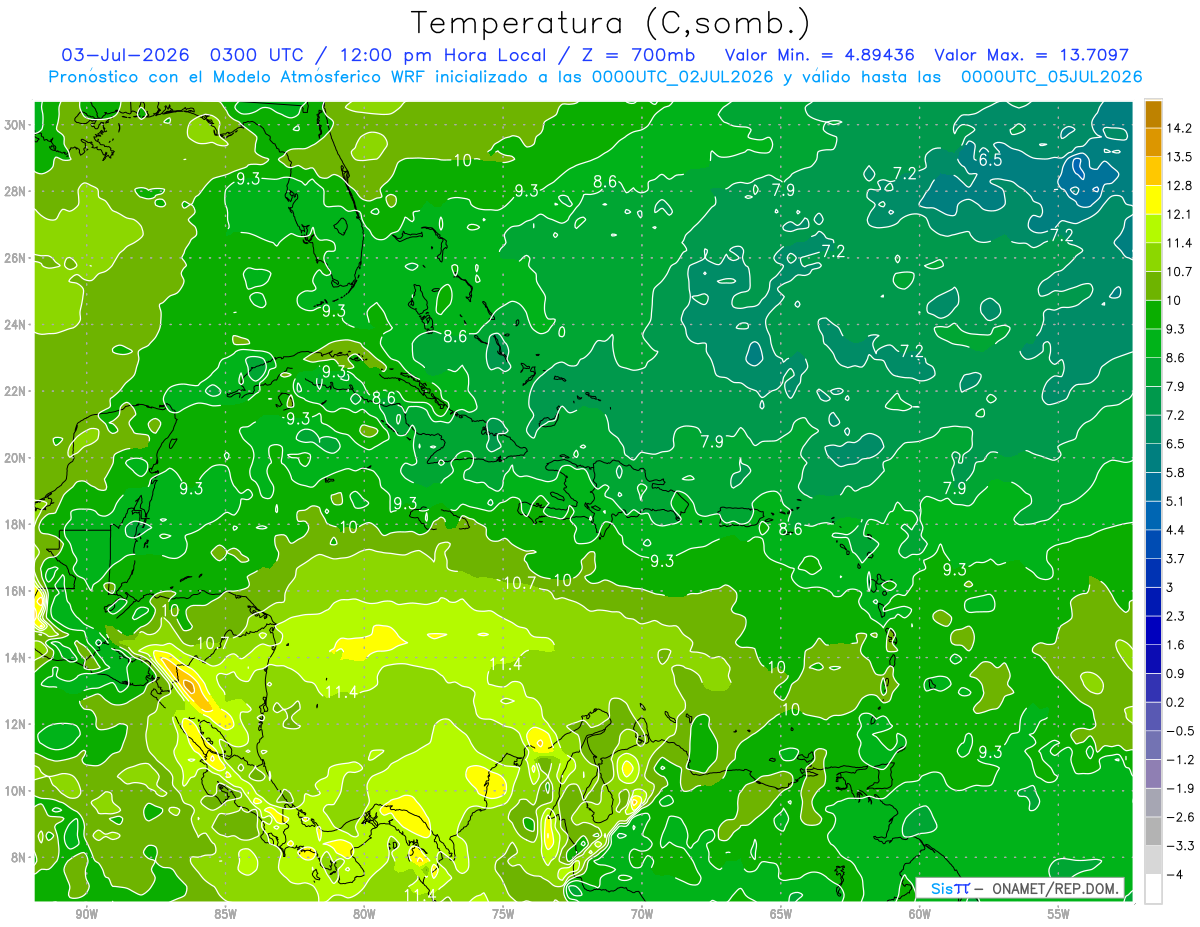Click the "24N" latitude axis label
Viewport: 1200px width, 927px height.
pos(14,325)
